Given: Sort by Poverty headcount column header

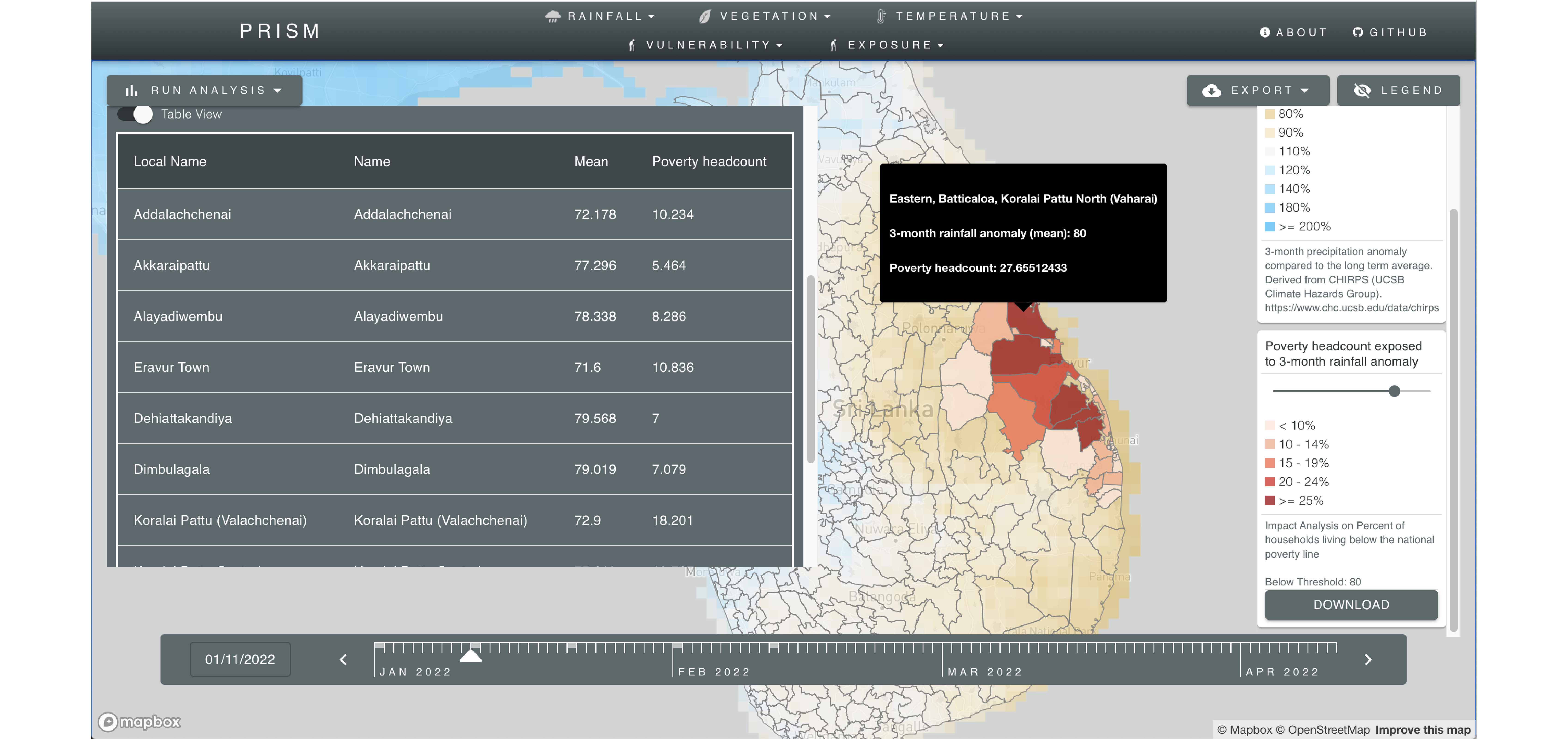Looking at the screenshot, I should 709,161.
